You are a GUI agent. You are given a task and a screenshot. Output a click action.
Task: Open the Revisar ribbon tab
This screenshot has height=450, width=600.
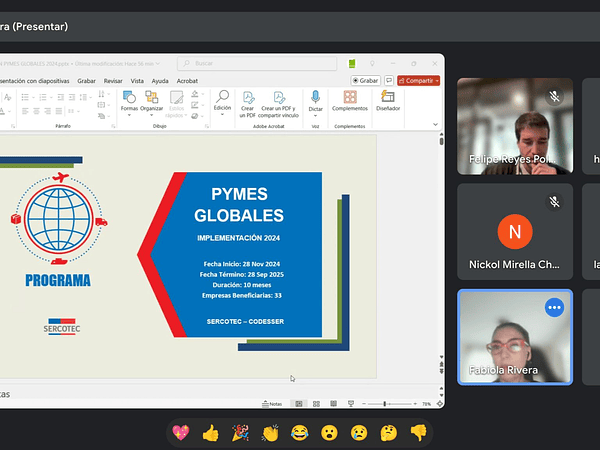[x=113, y=80]
